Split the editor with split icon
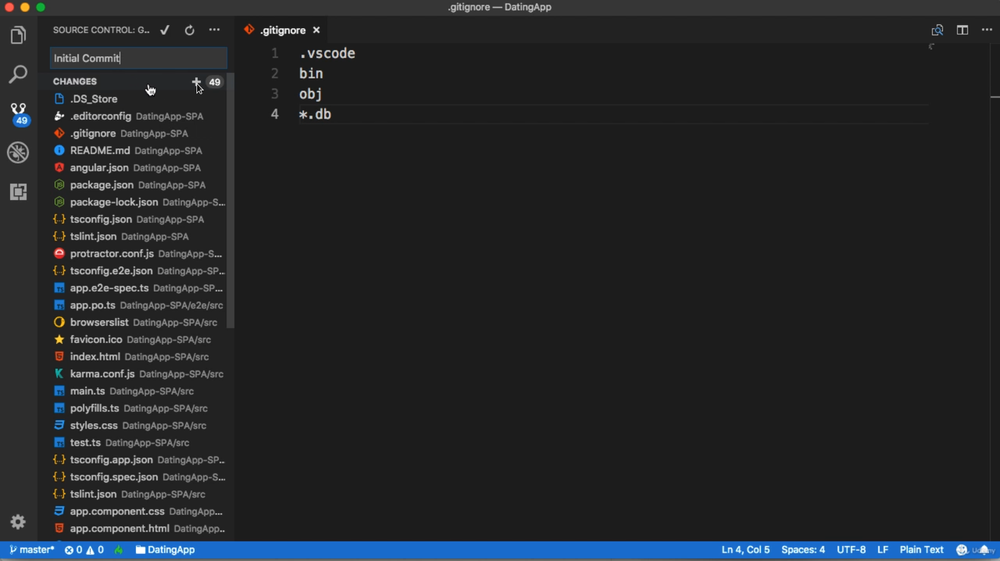Screen dimensions: 1000x561 coord(962,30)
